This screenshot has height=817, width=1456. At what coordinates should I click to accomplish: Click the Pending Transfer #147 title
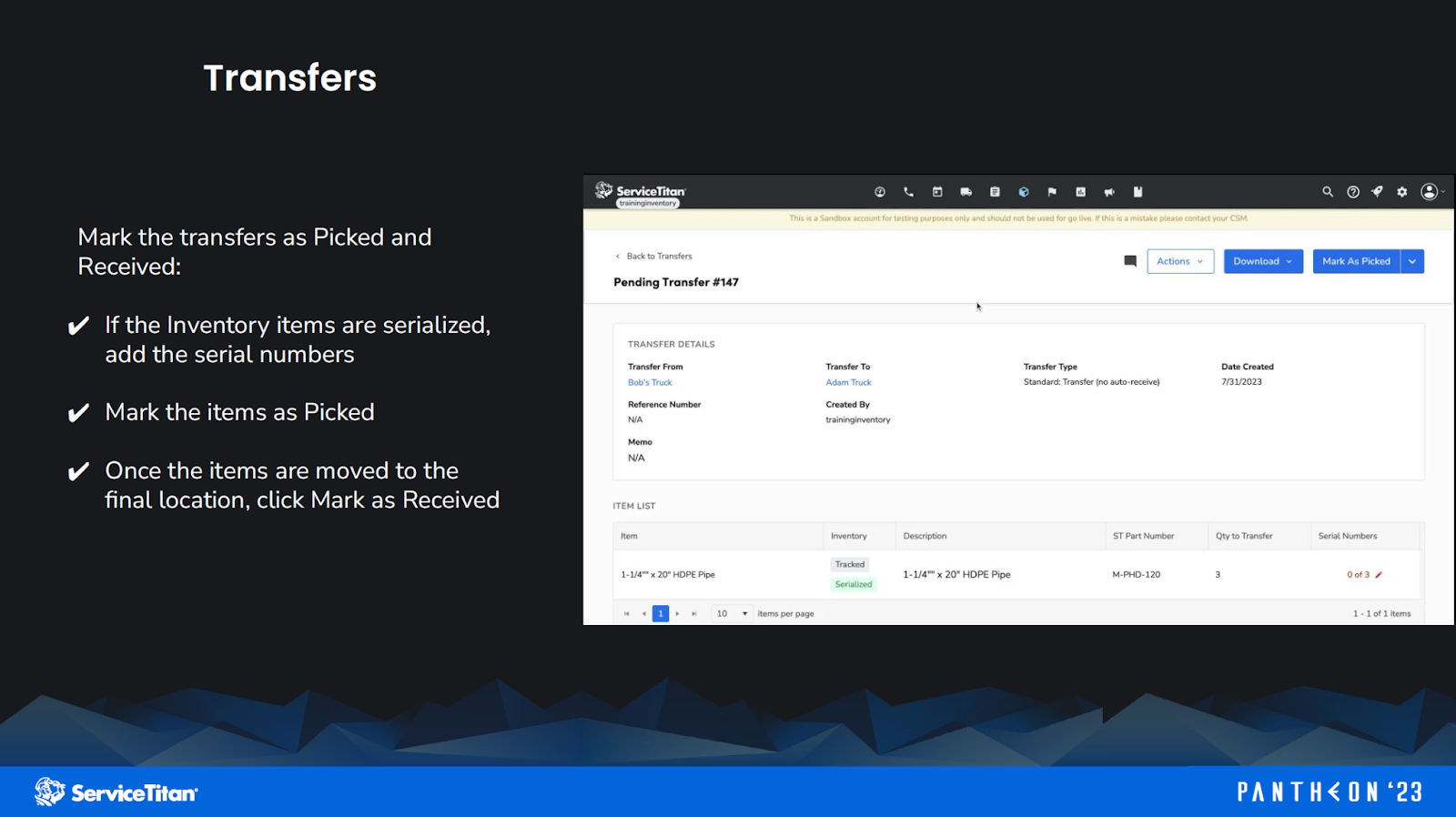click(676, 283)
